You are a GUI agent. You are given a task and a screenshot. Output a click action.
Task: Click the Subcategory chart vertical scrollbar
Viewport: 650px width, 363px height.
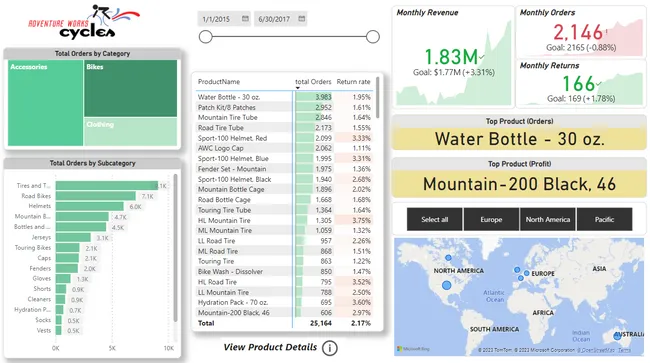175,248
